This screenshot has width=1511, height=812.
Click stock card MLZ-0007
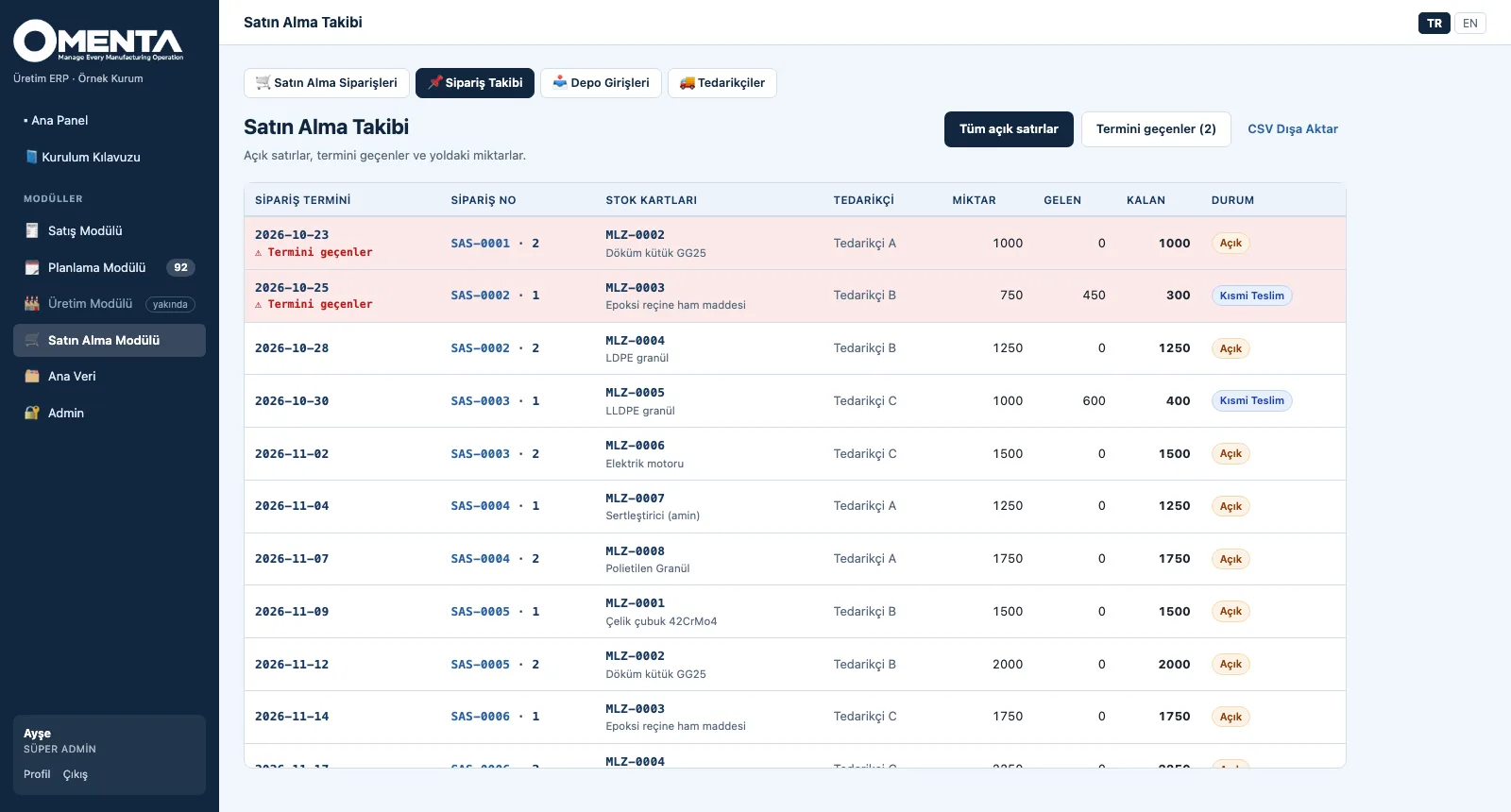click(x=635, y=499)
